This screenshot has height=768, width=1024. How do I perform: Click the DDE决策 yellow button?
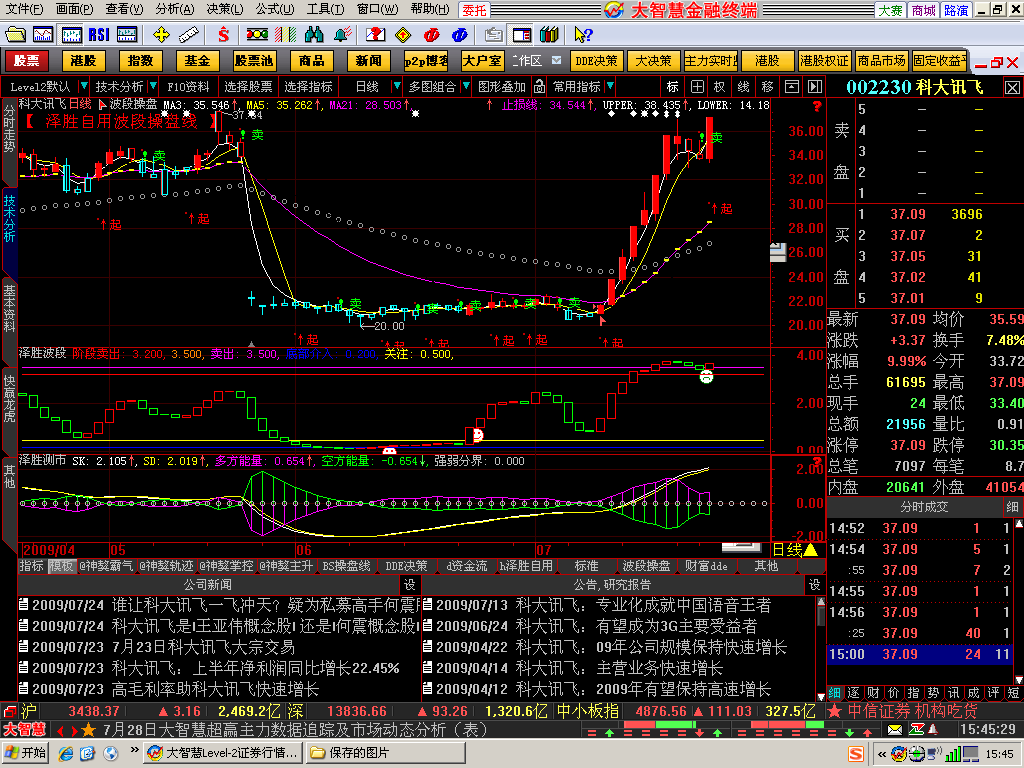[596, 61]
